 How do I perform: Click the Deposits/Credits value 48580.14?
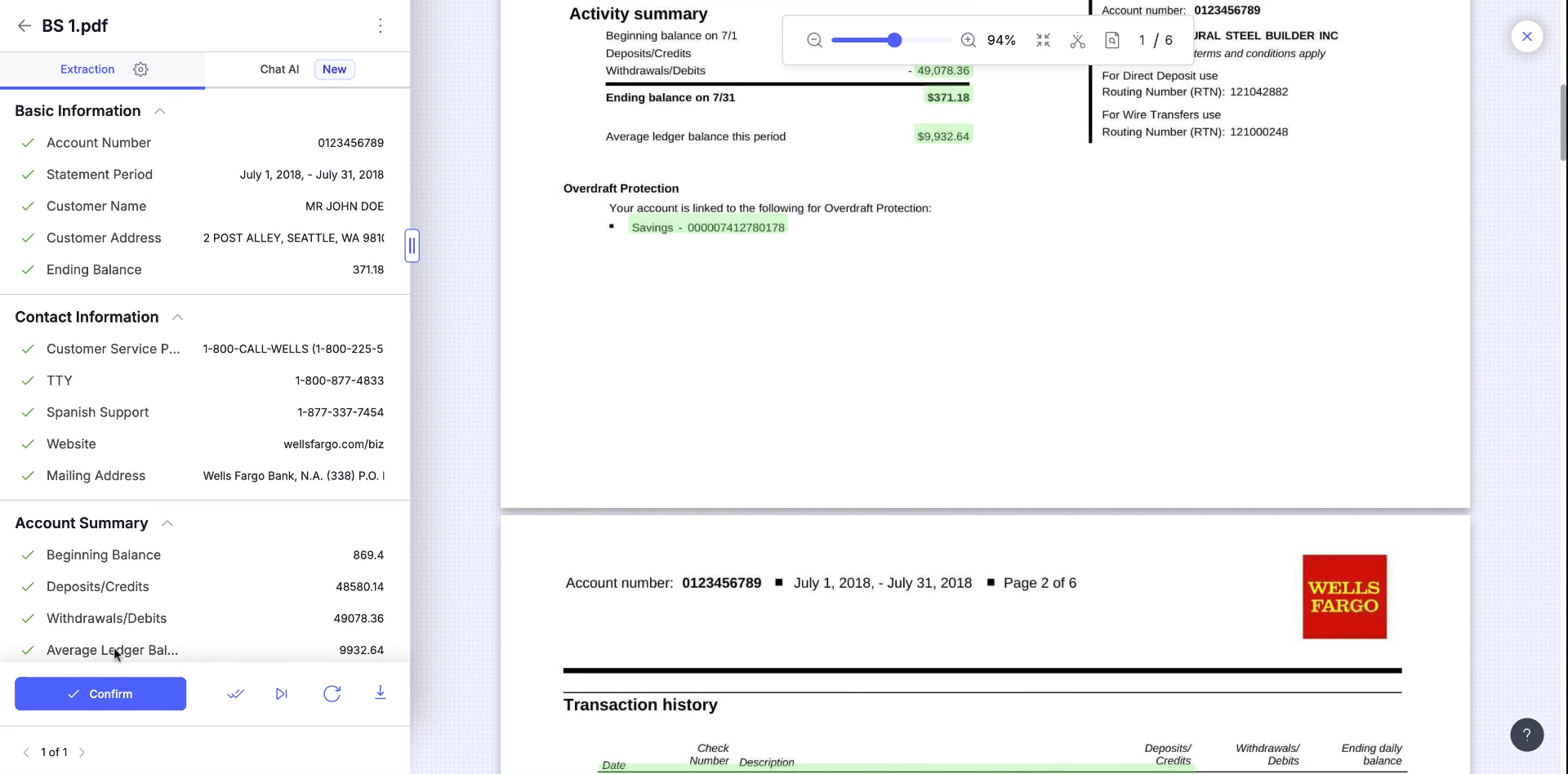[359, 587]
